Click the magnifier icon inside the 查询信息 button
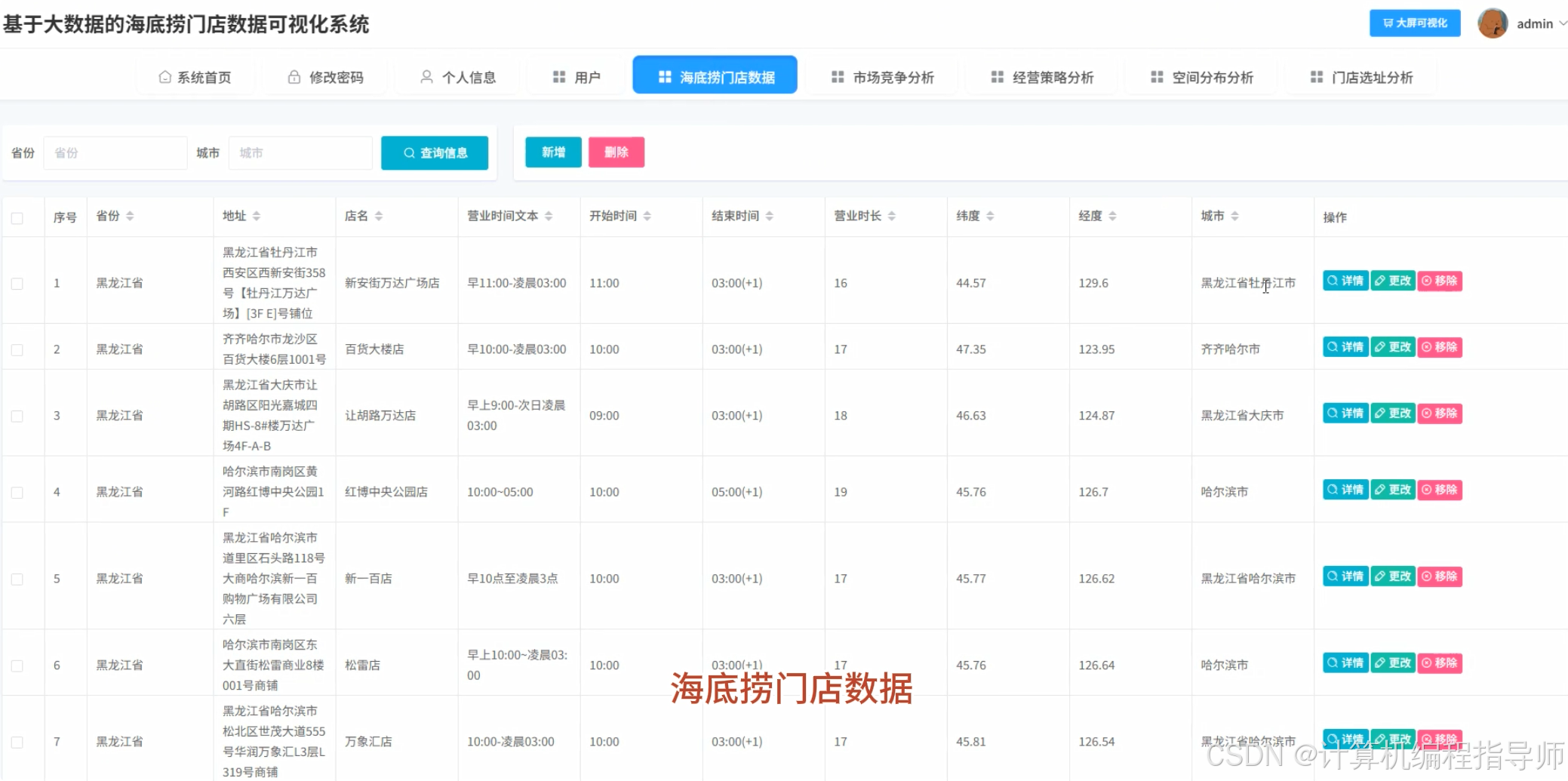The image size is (1568, 781). [409, 152]
